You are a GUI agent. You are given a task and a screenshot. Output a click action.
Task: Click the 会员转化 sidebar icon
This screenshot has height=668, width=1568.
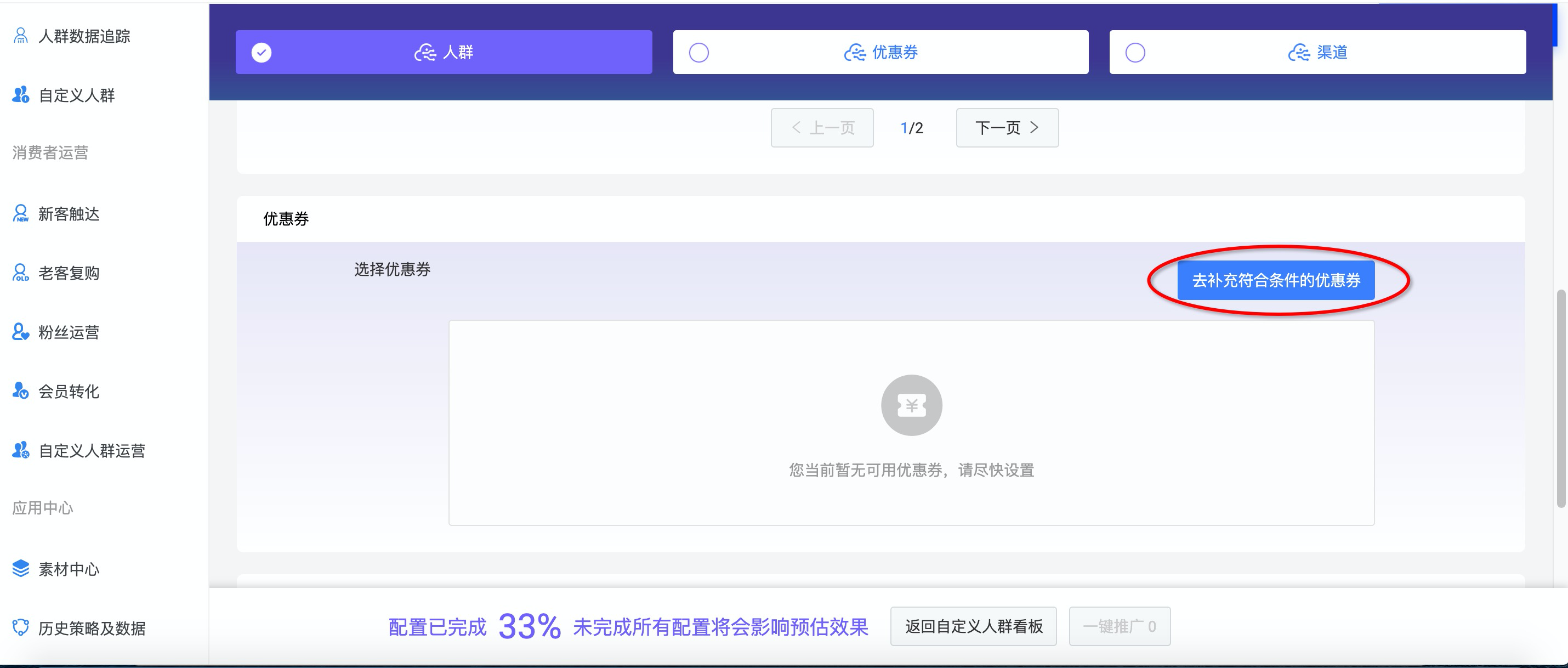(x=21, y=391)
